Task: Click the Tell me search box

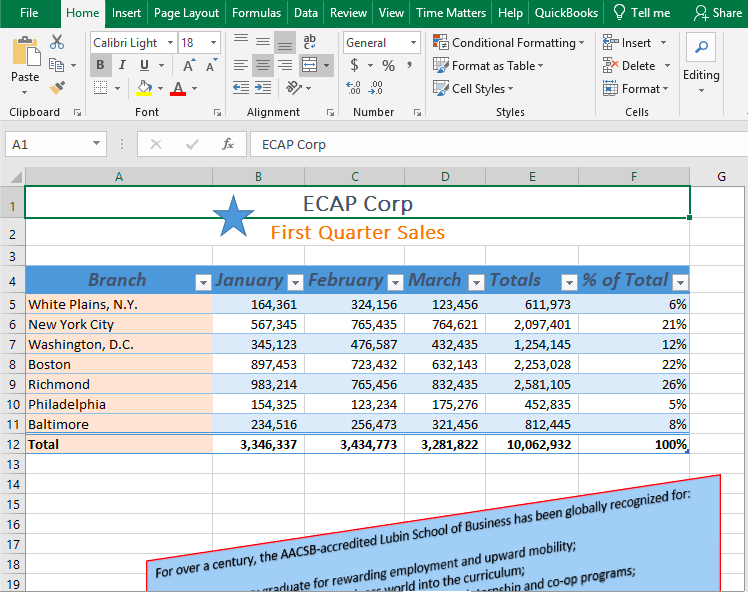Action: 642,13
